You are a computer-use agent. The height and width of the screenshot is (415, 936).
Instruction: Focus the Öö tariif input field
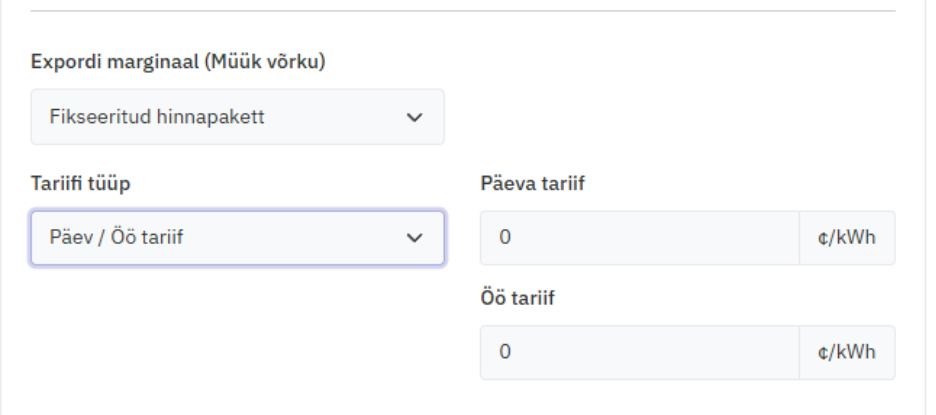pos(640,352)
